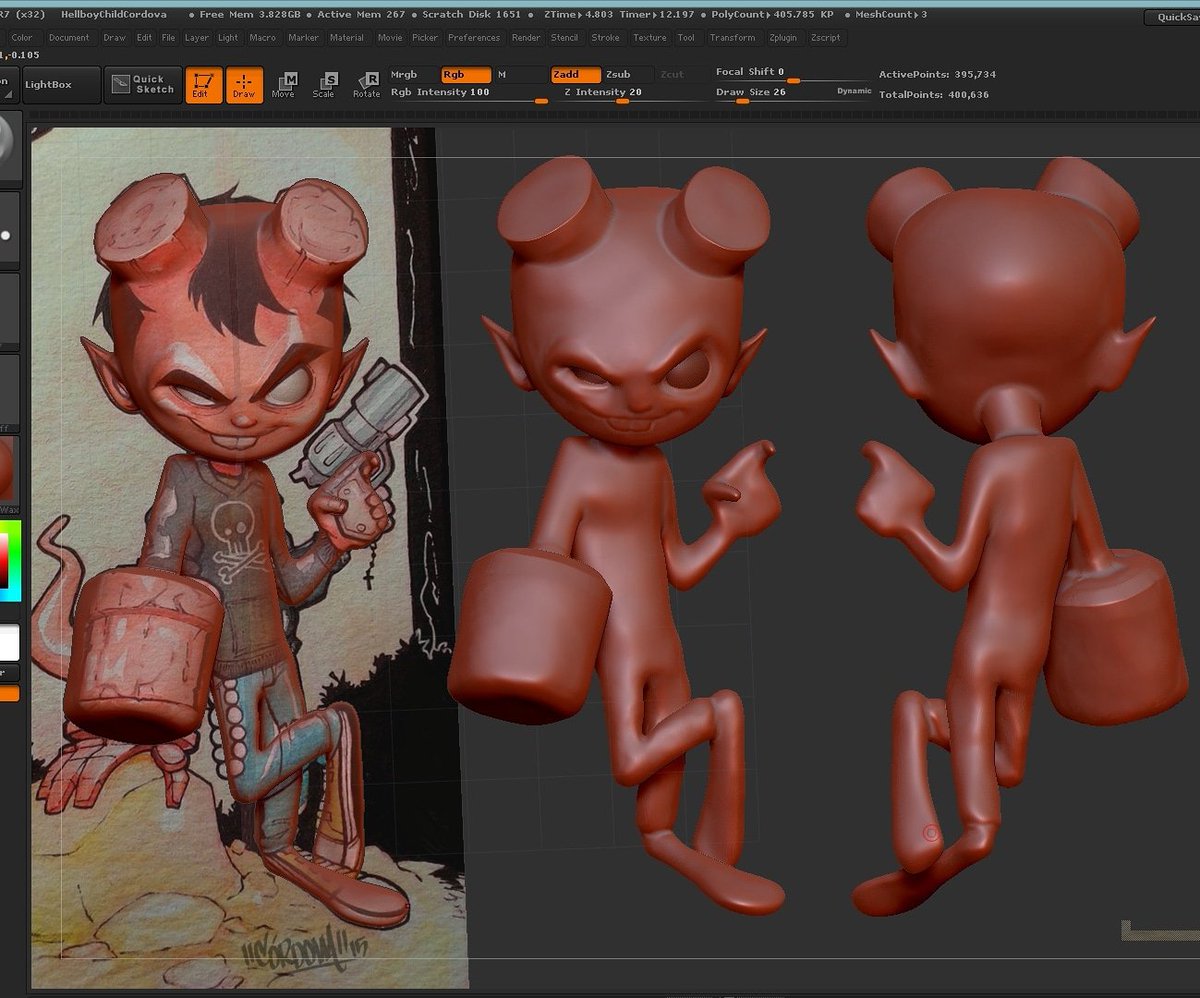Open the Zscript menu
Screen dimensions: 1200x998
click(827, 38)
